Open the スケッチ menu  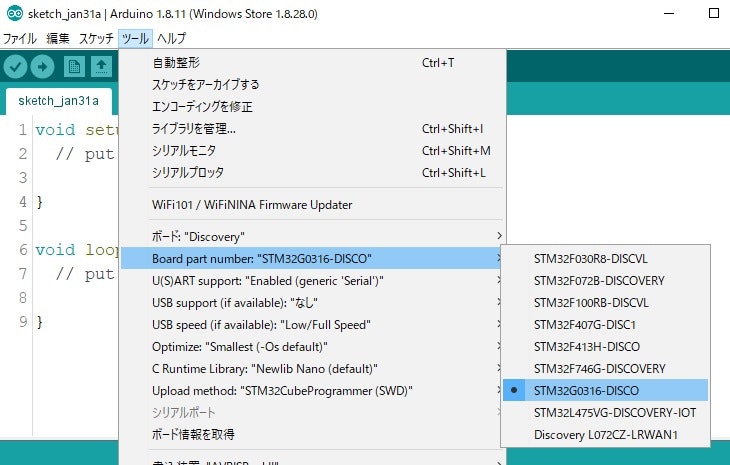(96, 38)
